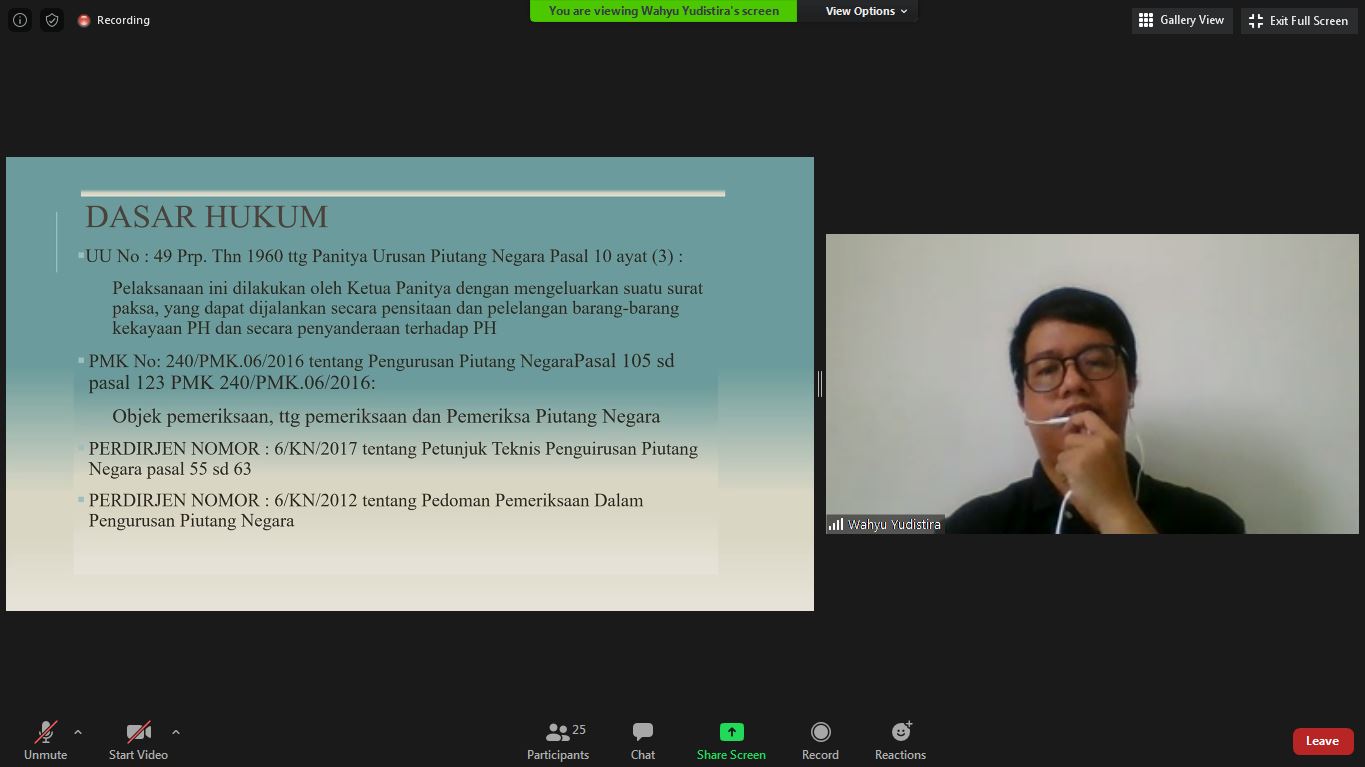Select the 'PMK No: 240/PMK.06/2016' bullet
Viewport: 1365px width, 767px height.
pyautogui.click(x=381, y=371)
